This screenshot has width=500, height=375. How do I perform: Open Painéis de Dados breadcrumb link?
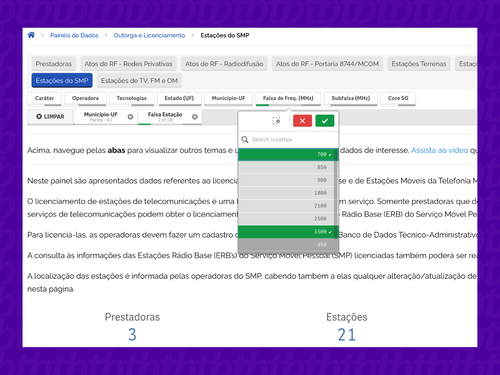pos(74,35)
